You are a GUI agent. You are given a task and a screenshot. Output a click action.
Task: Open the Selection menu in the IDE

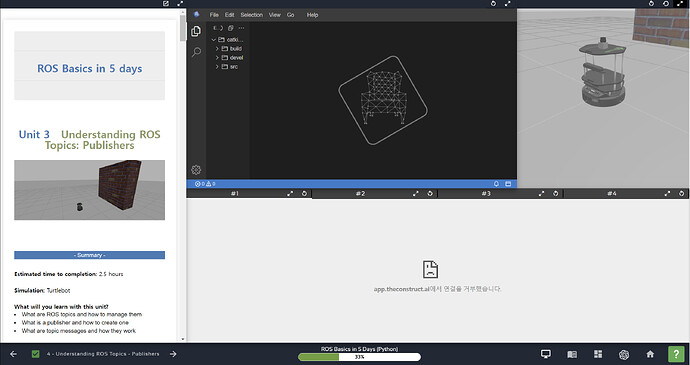(251, 15)
